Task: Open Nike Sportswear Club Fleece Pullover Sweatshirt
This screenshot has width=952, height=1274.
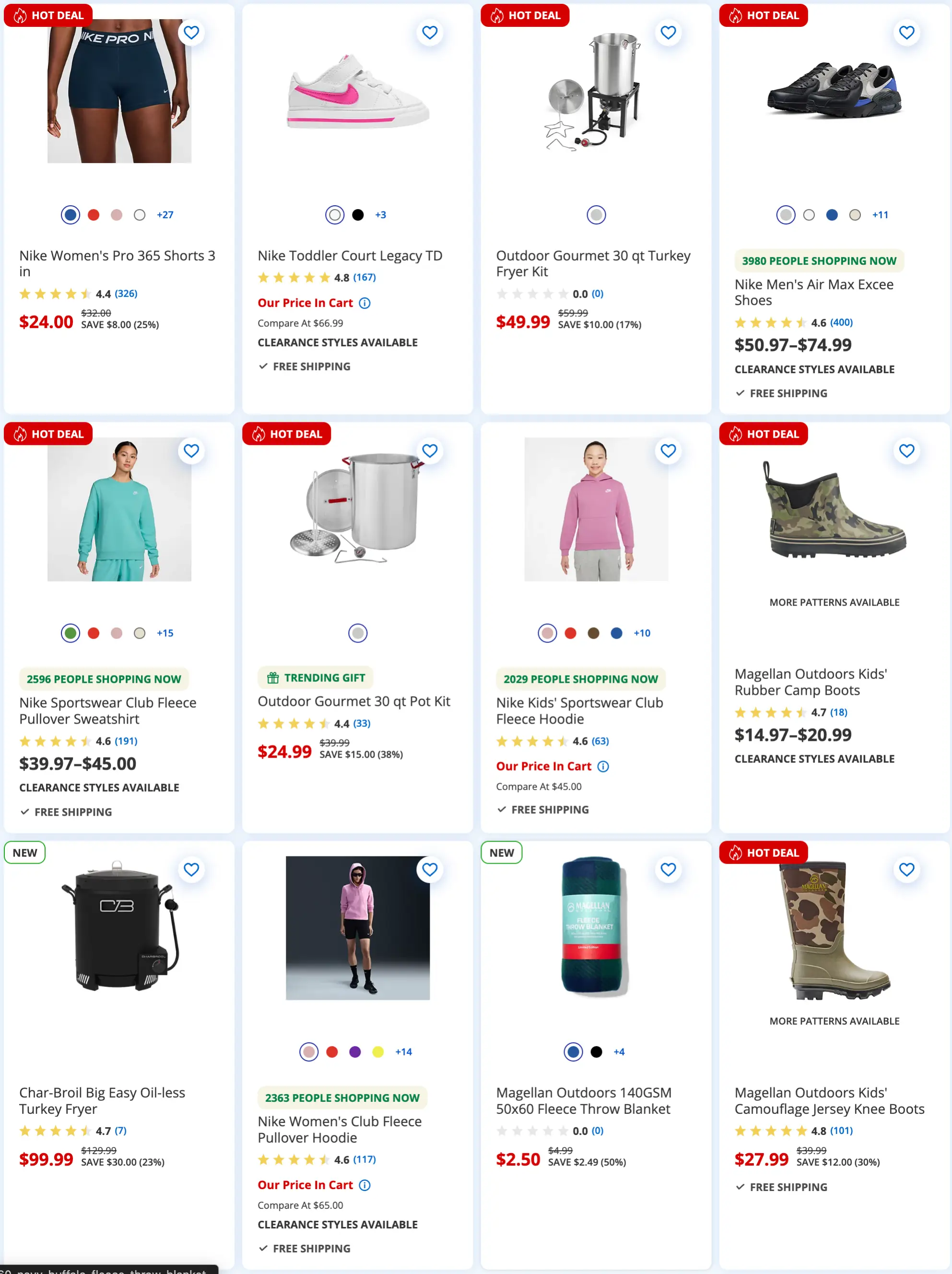Action: (x=108, y=711)
